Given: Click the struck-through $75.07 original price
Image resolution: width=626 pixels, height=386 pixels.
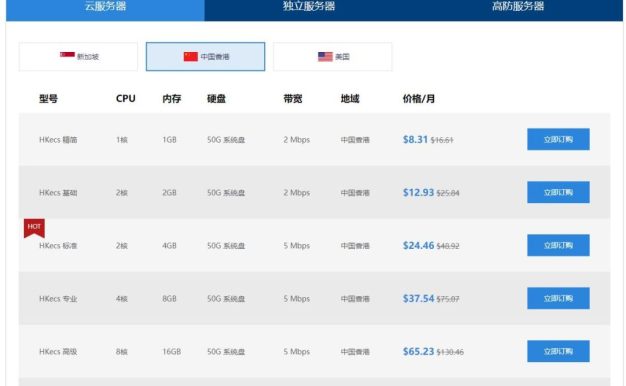Looking at the screenshot, I should click(x=448, y=299).
